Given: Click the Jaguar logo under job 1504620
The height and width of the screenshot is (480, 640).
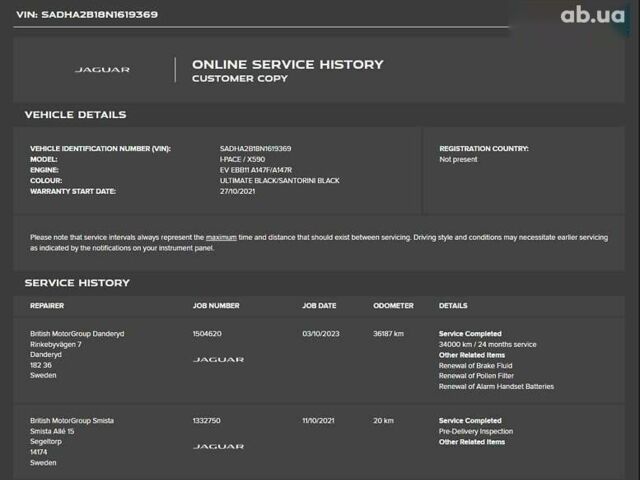Looking at the screenshot, I should tap(218, 360).
